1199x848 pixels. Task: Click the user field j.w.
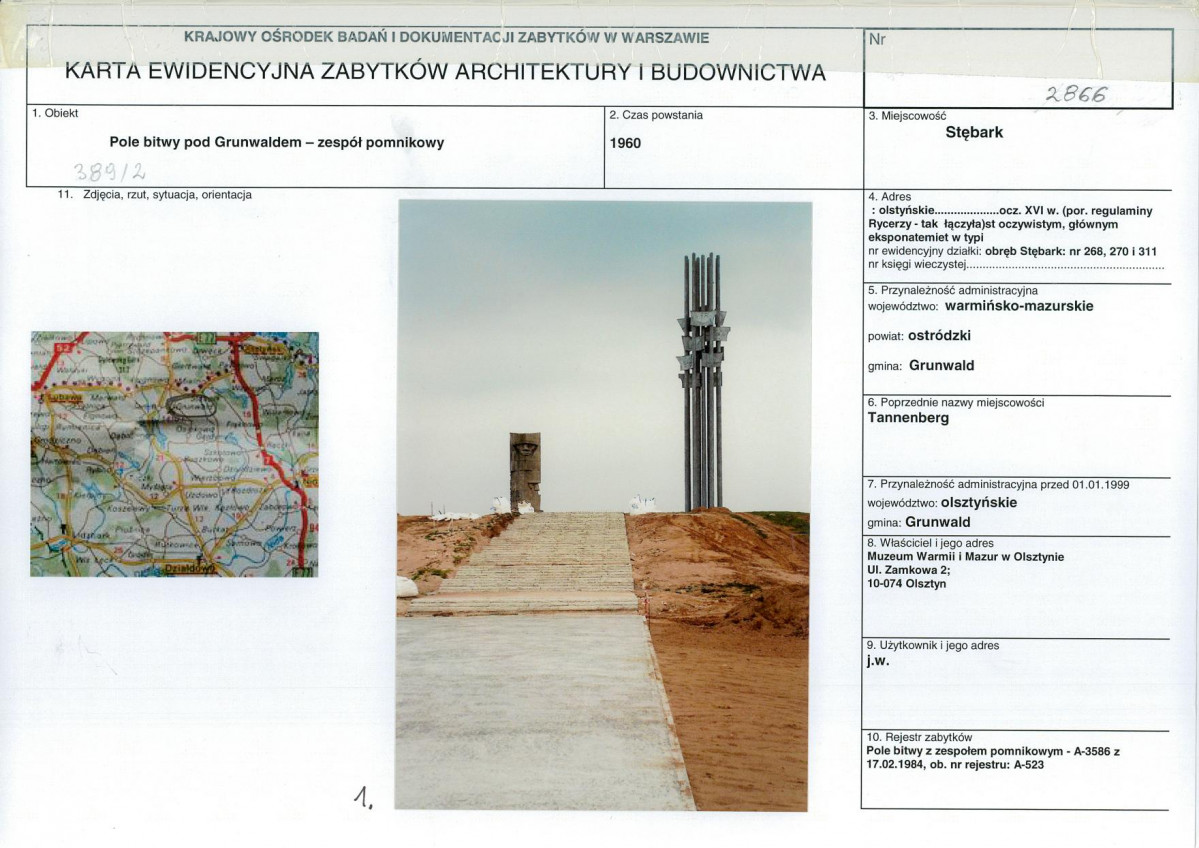[879, 661]
